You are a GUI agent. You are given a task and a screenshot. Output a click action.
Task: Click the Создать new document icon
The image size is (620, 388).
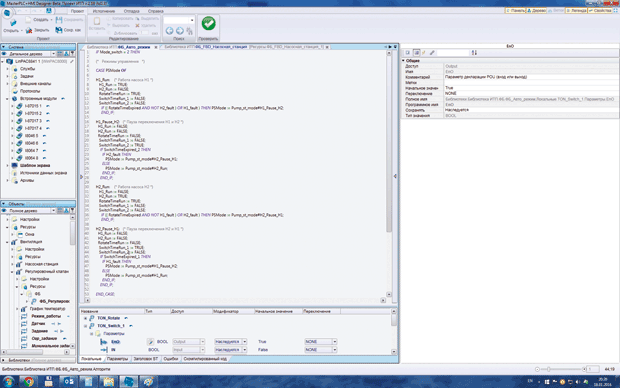tap(28, 19)
